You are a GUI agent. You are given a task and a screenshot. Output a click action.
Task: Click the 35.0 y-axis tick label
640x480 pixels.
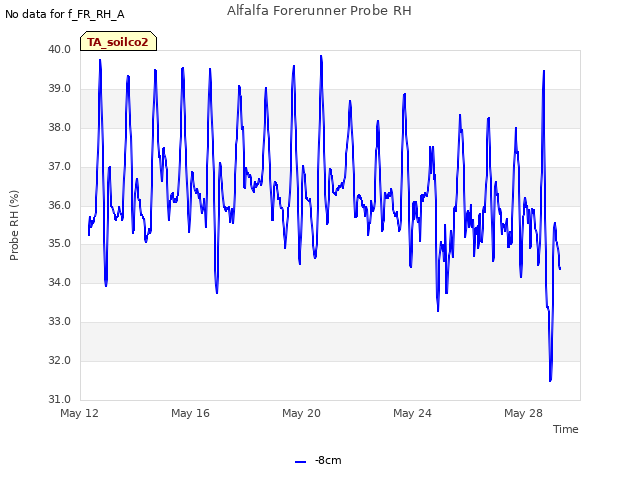[60, 244]
